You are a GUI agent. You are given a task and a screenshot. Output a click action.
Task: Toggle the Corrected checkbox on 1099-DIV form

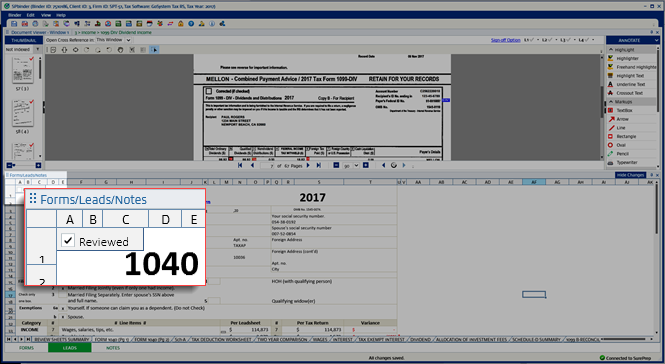[x=209, y=91]
